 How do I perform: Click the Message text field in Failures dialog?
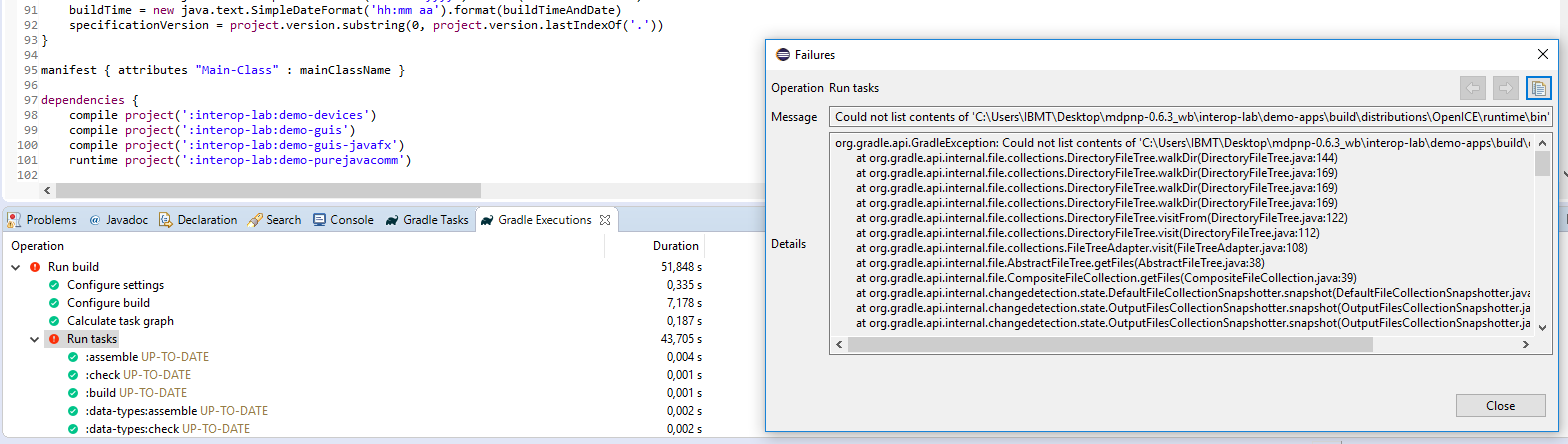click(1190, 117)
